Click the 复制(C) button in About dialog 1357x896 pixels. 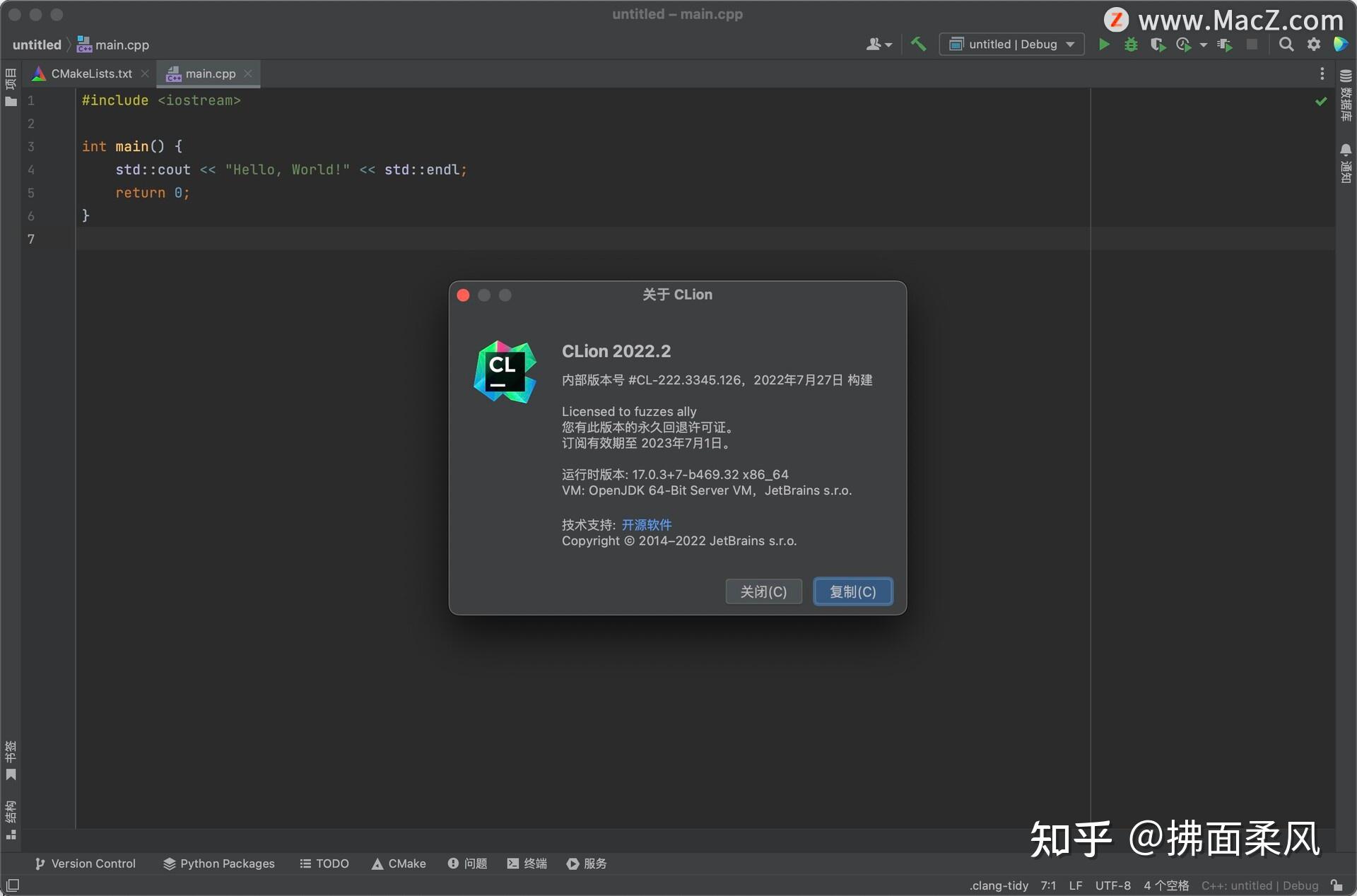(852, 591)
